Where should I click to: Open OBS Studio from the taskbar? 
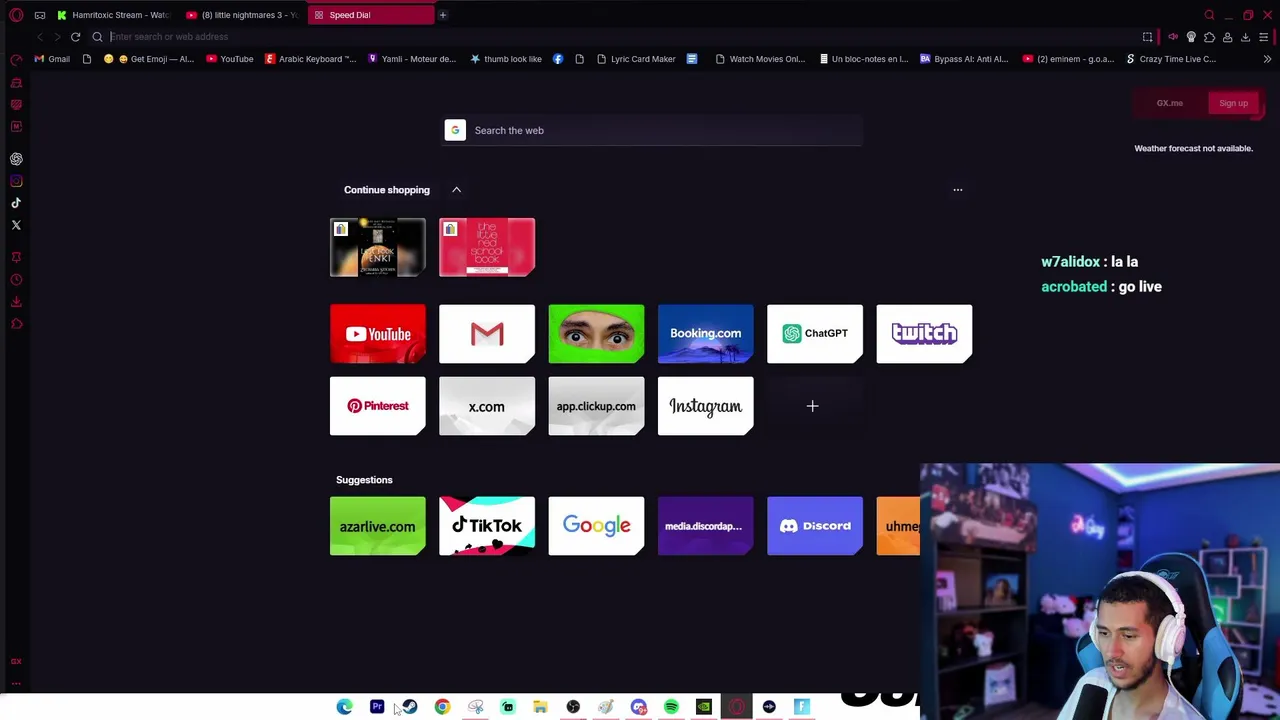tap(573, 707)
